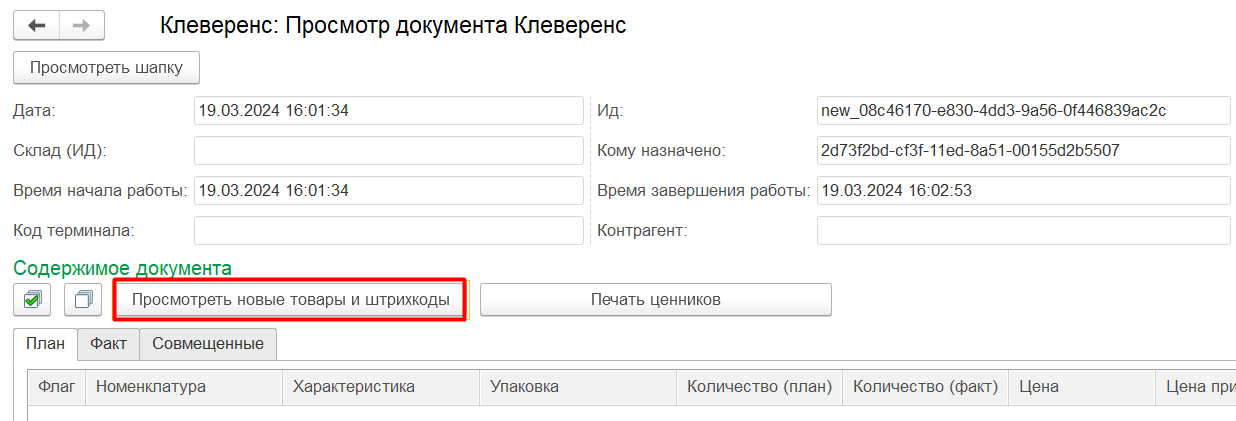Click the Просмотреть шапку button
Image resolution: width=1236 pixels, height=421 pixels.
click(106, 68)
